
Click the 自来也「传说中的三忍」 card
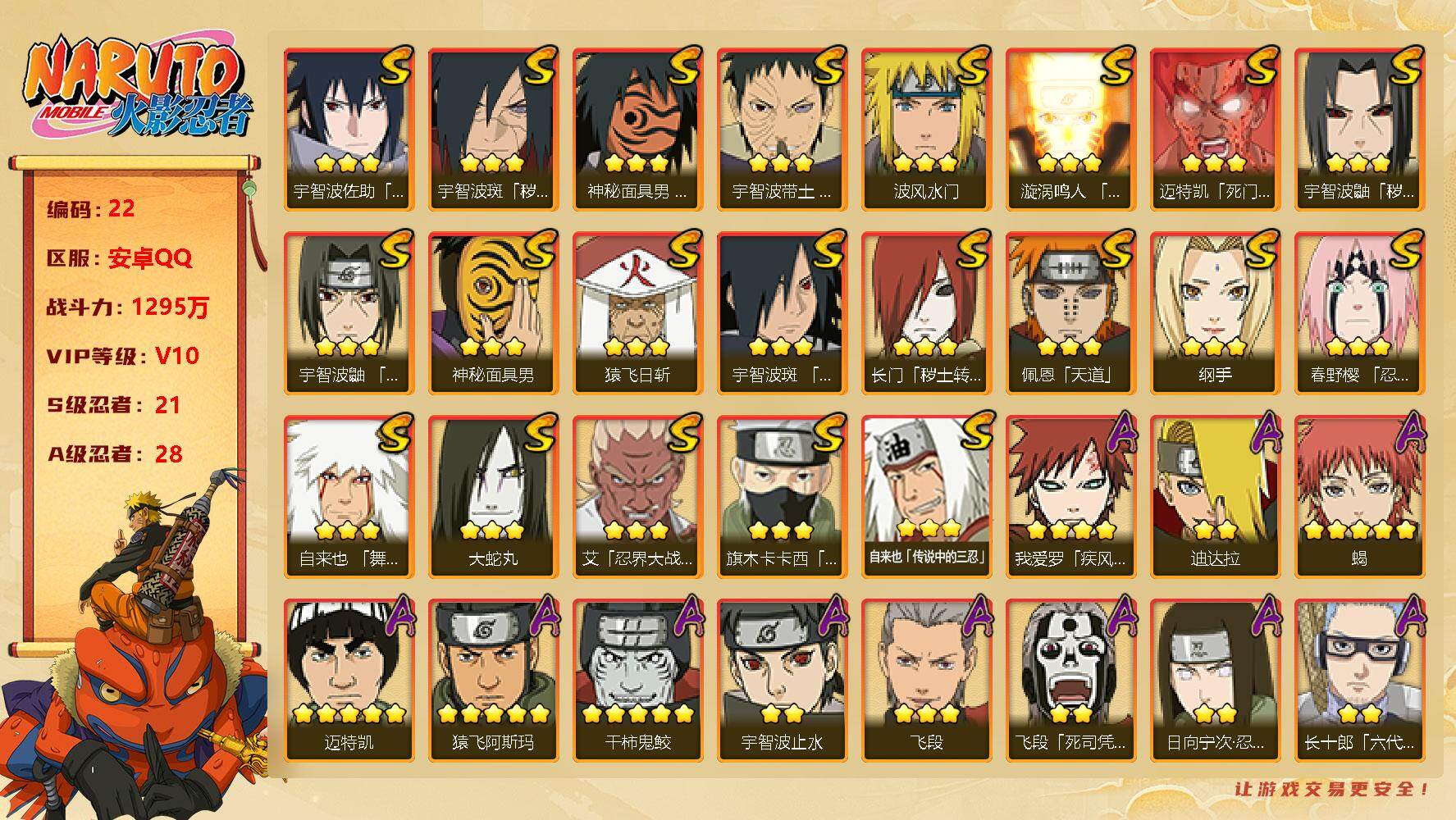926,497
